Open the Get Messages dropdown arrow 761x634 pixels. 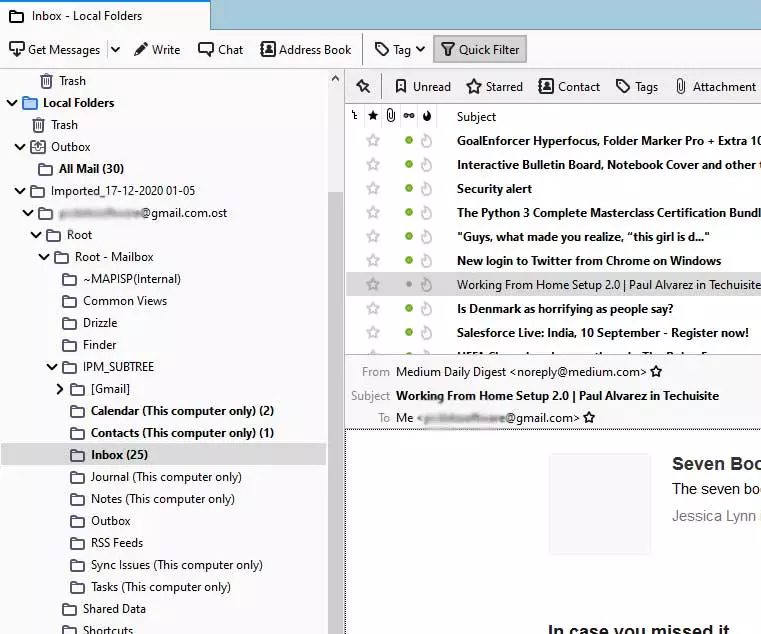[115, 49]
